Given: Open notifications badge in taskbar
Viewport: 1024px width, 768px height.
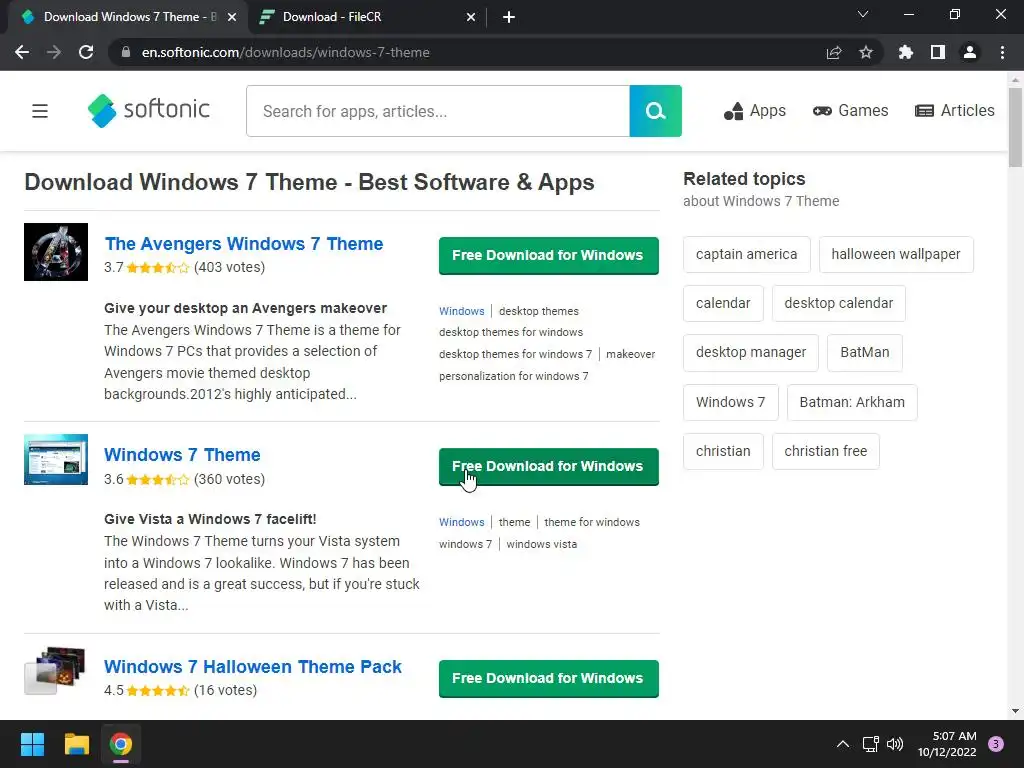Looking at the screenshot, I should (x=996, y=744).
